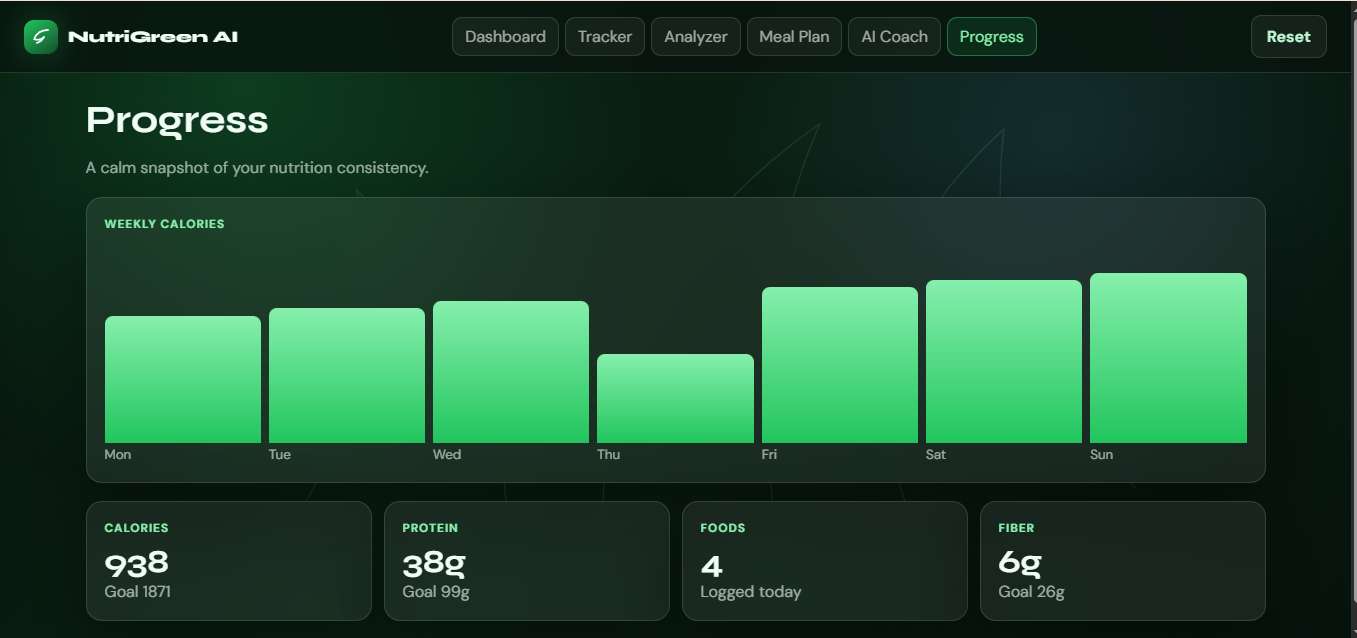The height and width of the screenshot is (638, 1357).
Task: Click the Sun axis label
Action: 1101,455
